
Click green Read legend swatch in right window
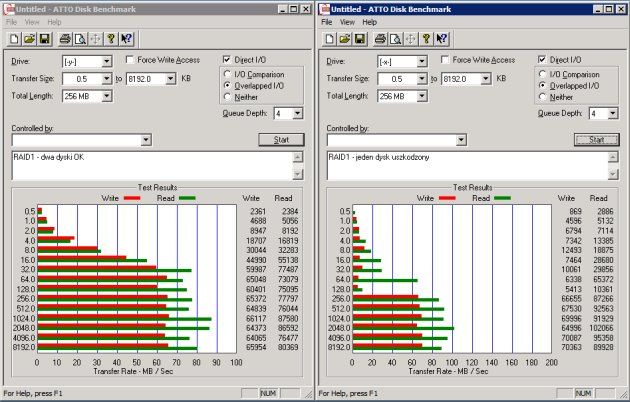[x=503, y=198]
